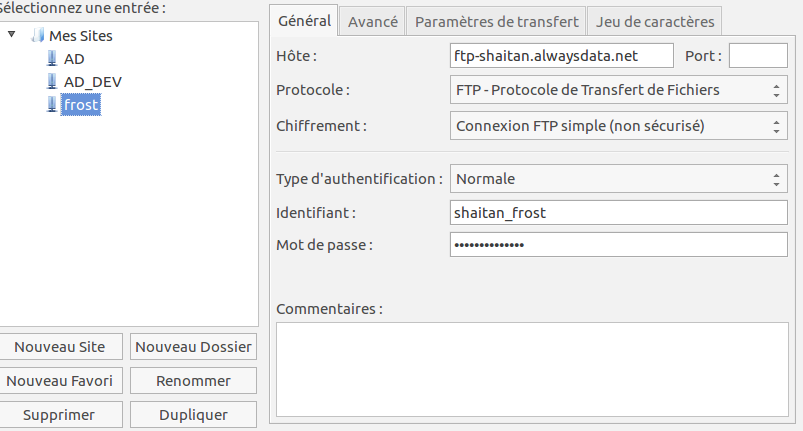Screen dimensions: 803x431
Task: Click the AD_DEV site server icon
Action: click(x=52, y=82)
